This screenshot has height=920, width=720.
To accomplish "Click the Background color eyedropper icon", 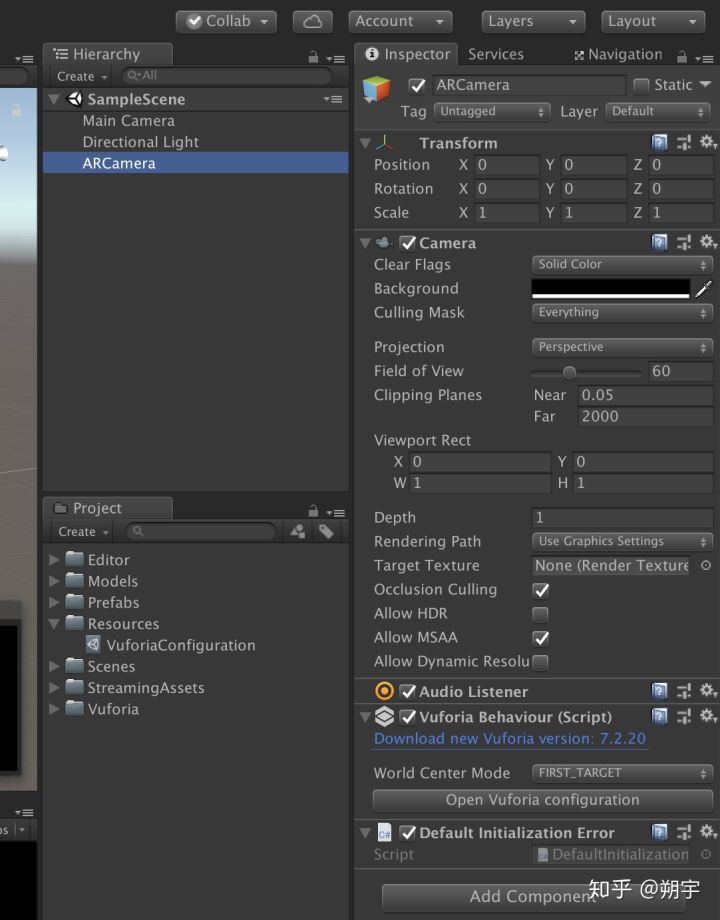I will 703,289.
